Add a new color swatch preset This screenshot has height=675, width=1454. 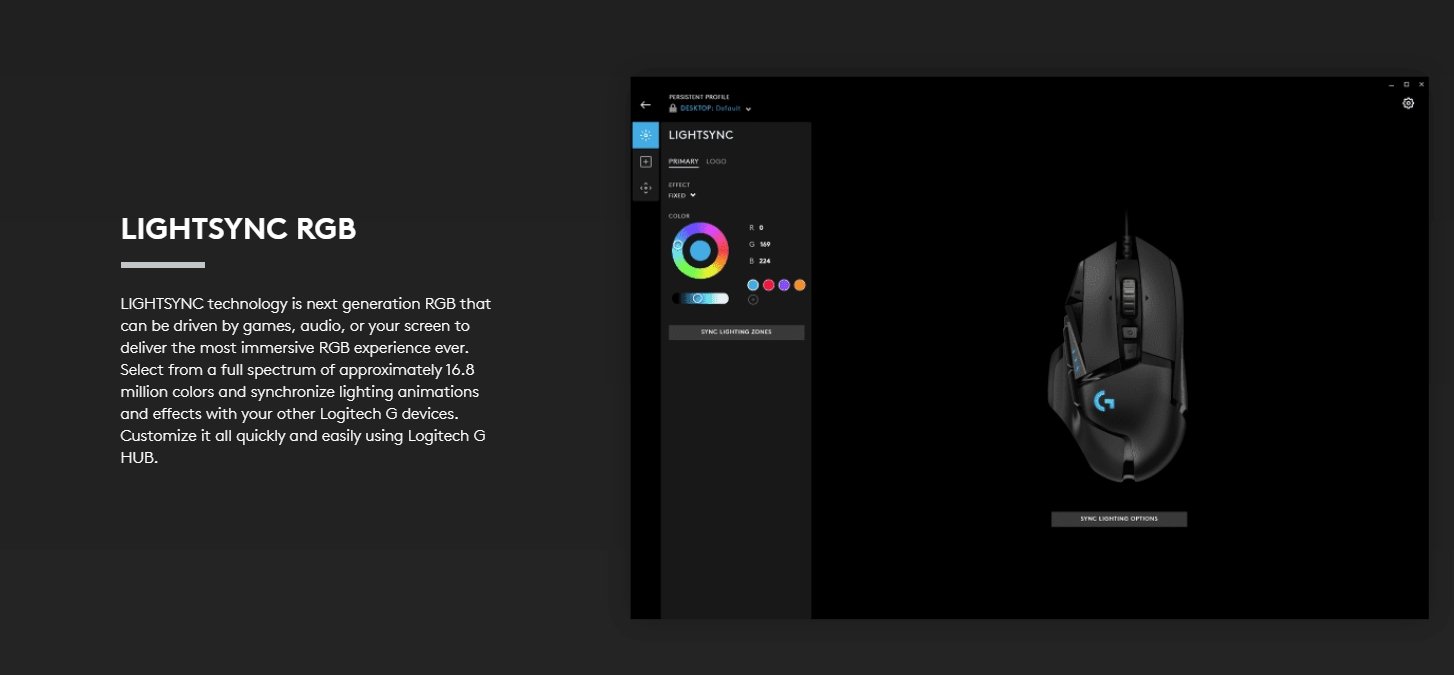pos(753,299)
